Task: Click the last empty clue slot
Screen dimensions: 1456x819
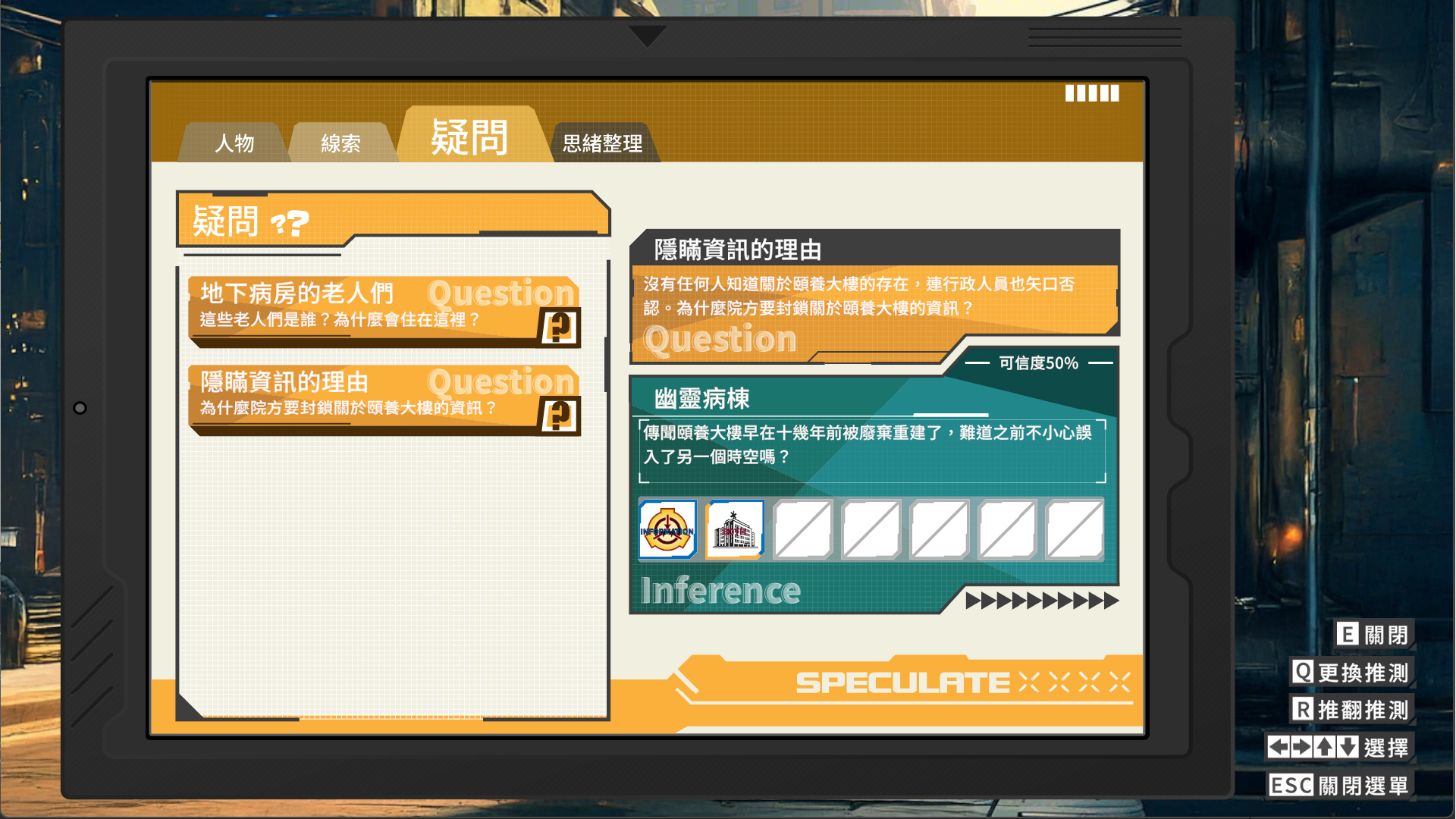Action: [1075, 529]
